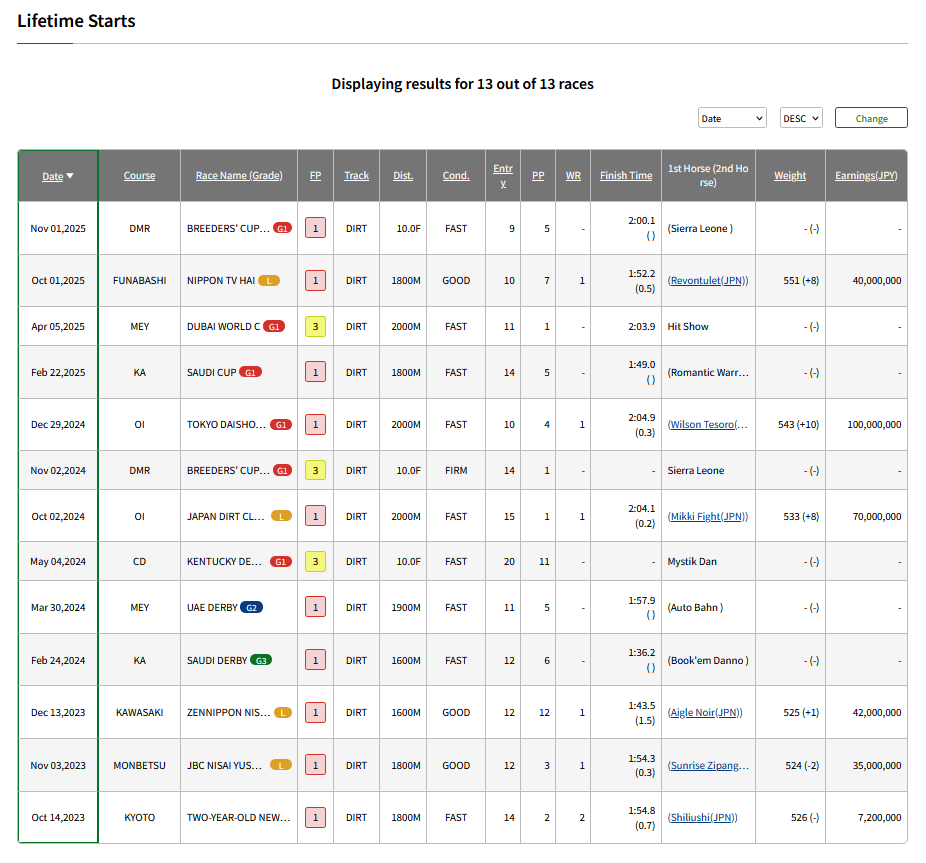
Task: Sort by PP column header
Action: click(538, 175)
